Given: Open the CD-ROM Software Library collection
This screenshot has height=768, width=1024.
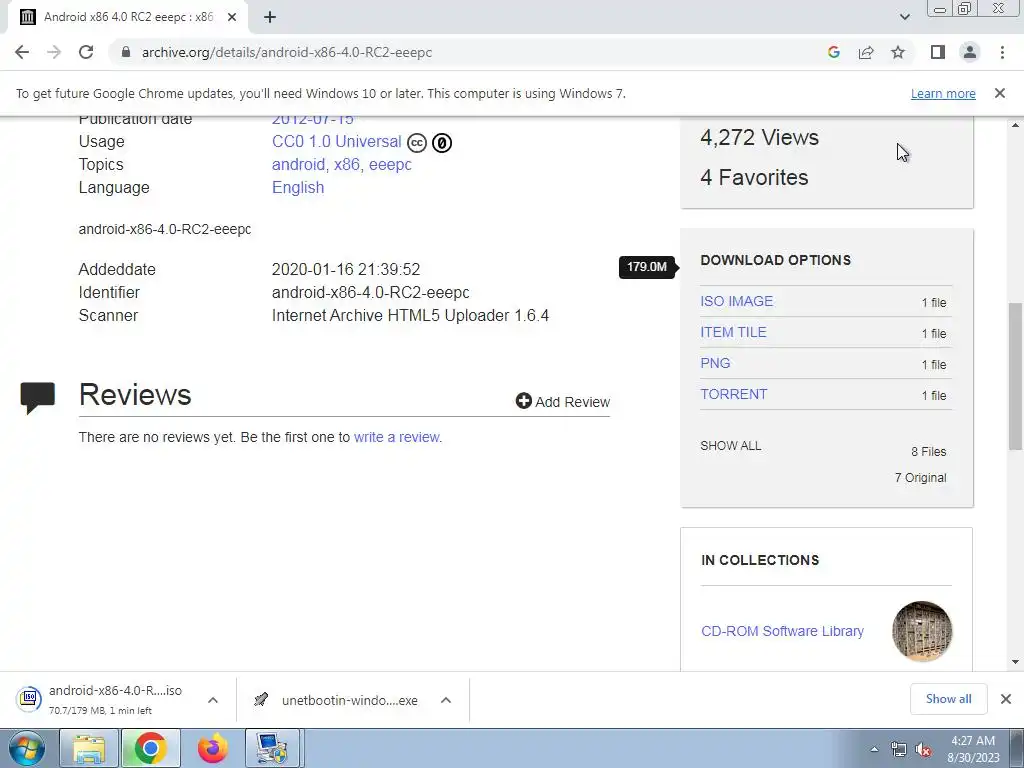Looking at the screenshot, I should coord(782,631).
